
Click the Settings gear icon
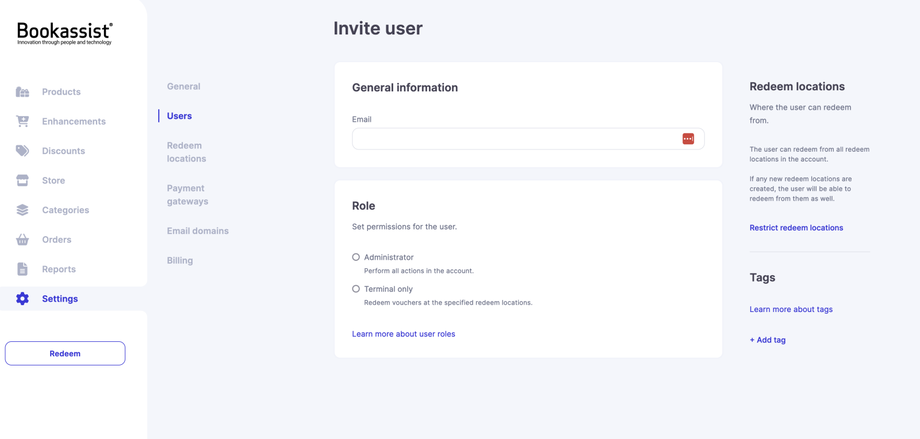click(x=22, y=299)
